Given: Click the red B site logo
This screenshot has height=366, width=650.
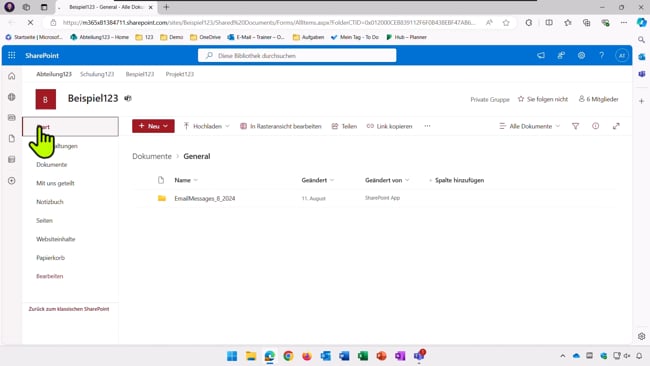Looking at the screenshot, I should (x=46, y=99).
